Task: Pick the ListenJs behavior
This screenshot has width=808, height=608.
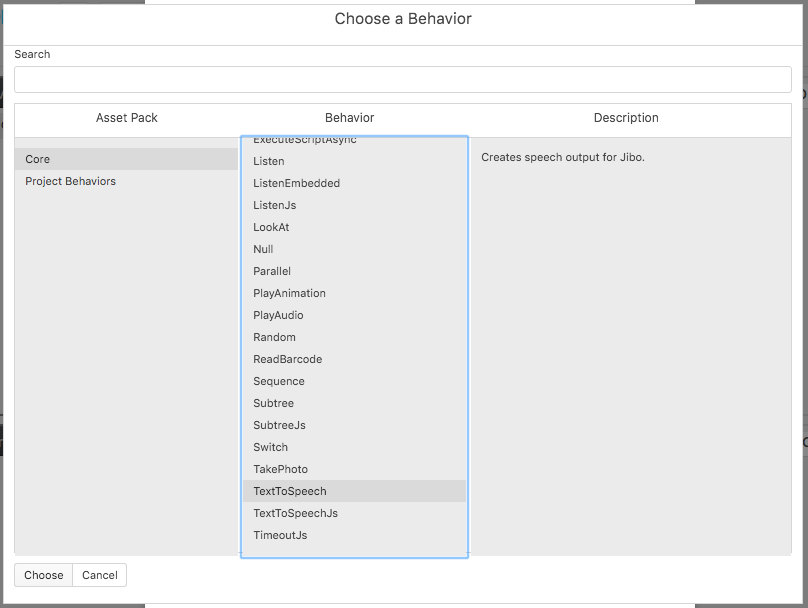Action: tap(275, 205)
